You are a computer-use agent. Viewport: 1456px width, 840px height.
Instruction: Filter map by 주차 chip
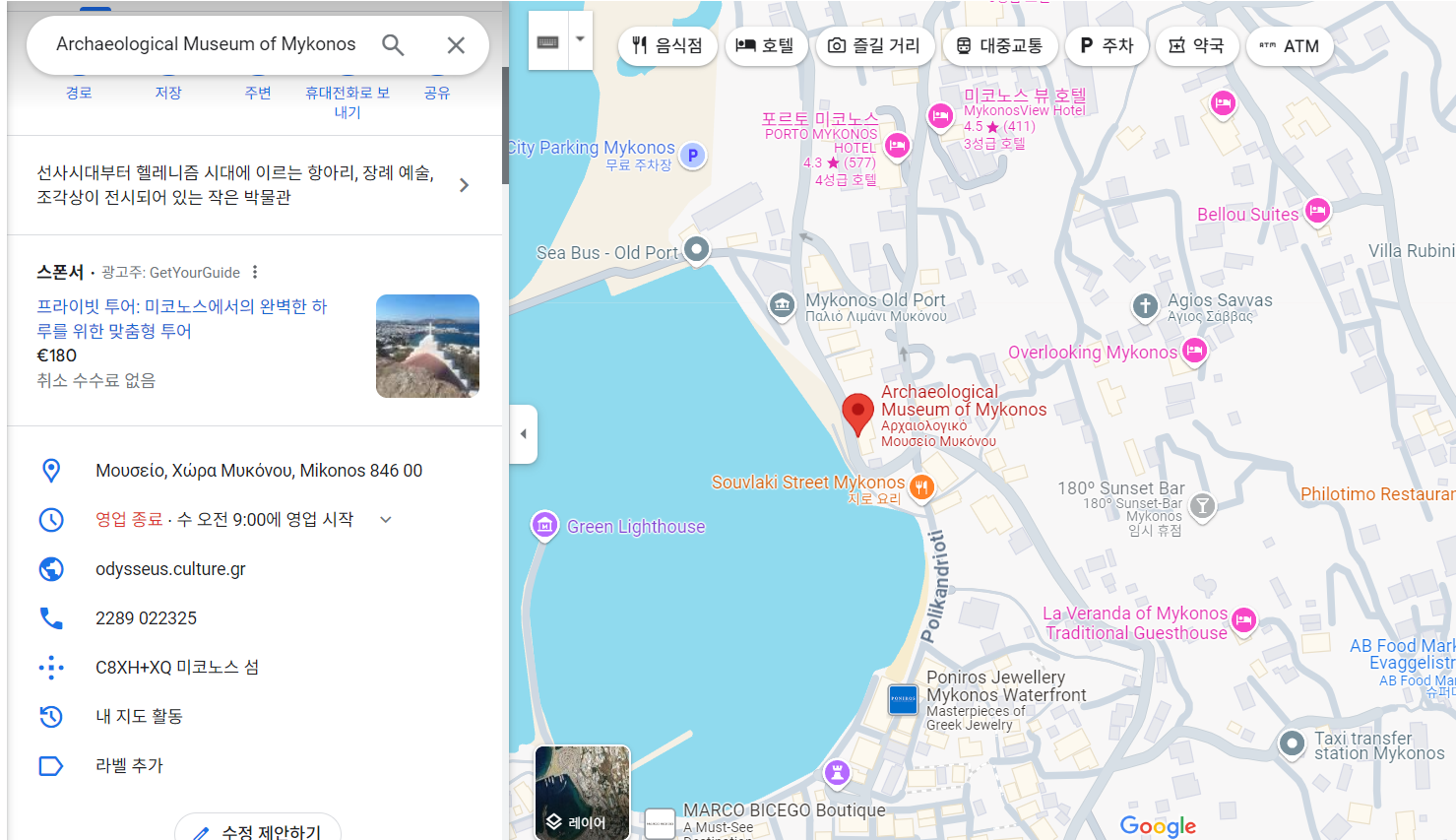point(1107,46)
